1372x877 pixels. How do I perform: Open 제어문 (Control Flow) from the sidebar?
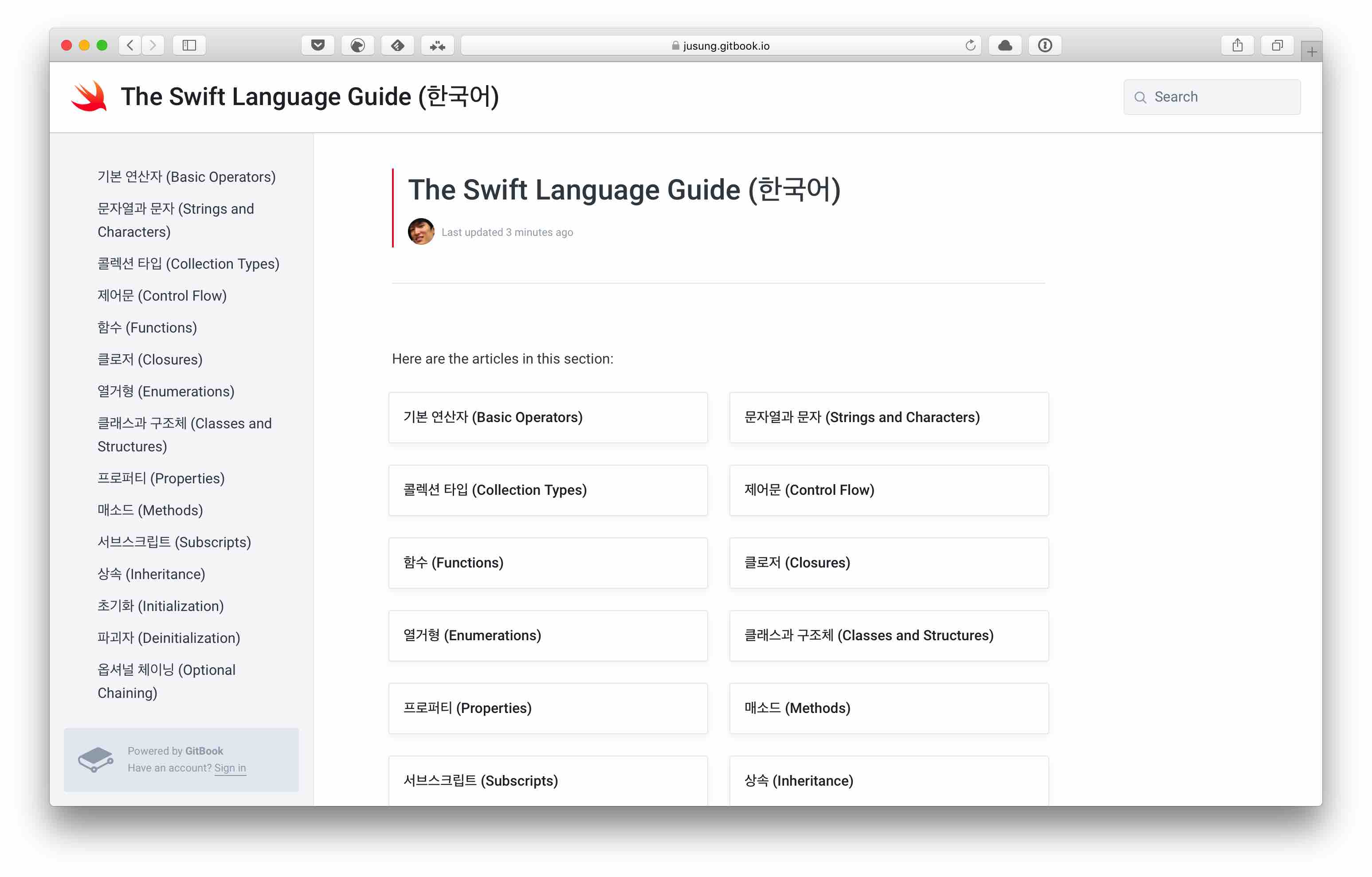(162, 295)
